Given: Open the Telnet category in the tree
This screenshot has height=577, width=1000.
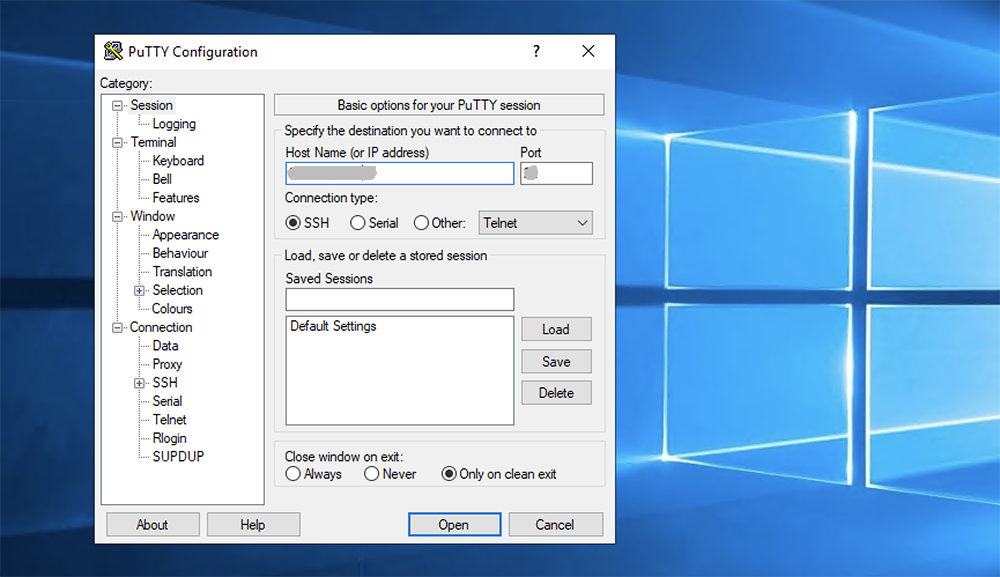Looking at the screenshot, I should pyautogui.click(x=170, y=420).
